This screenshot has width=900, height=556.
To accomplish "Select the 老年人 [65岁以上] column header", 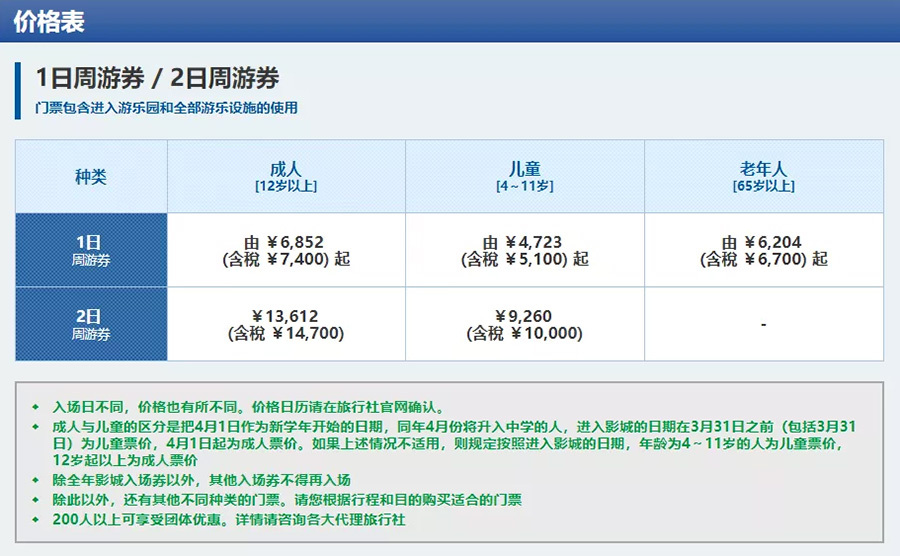I will 763,176.
